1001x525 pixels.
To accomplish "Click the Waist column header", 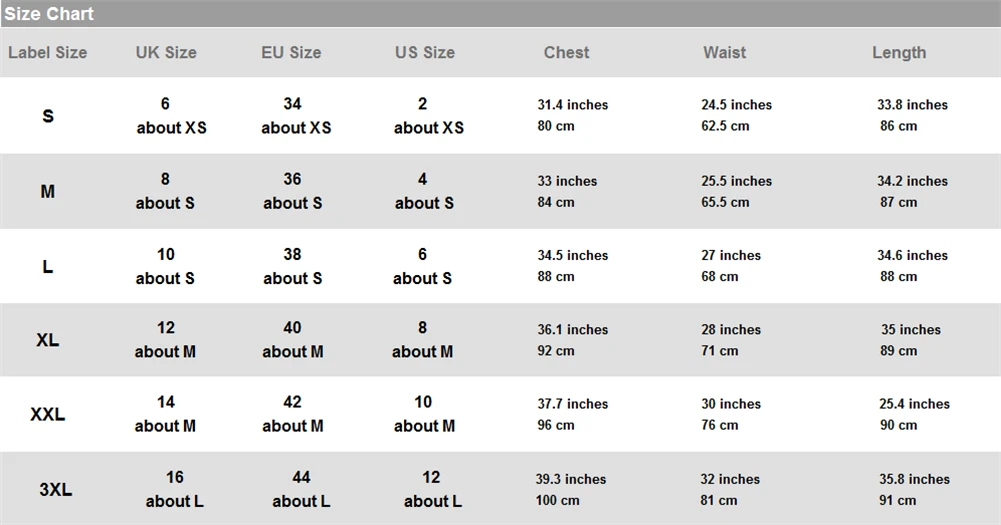I will pyautogui.click(x=725, y=52).
